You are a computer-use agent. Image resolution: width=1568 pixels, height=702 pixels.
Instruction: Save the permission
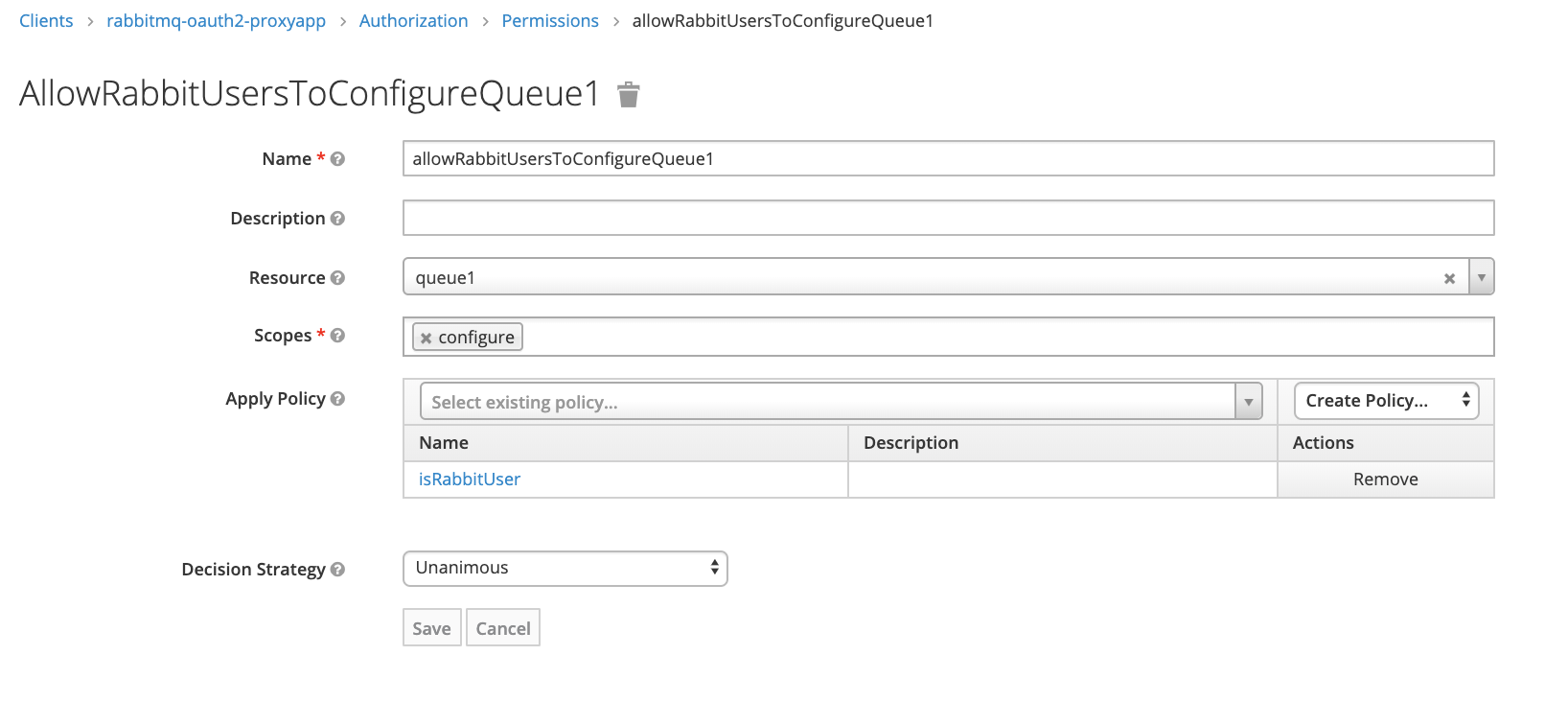[x=432, y=628]
